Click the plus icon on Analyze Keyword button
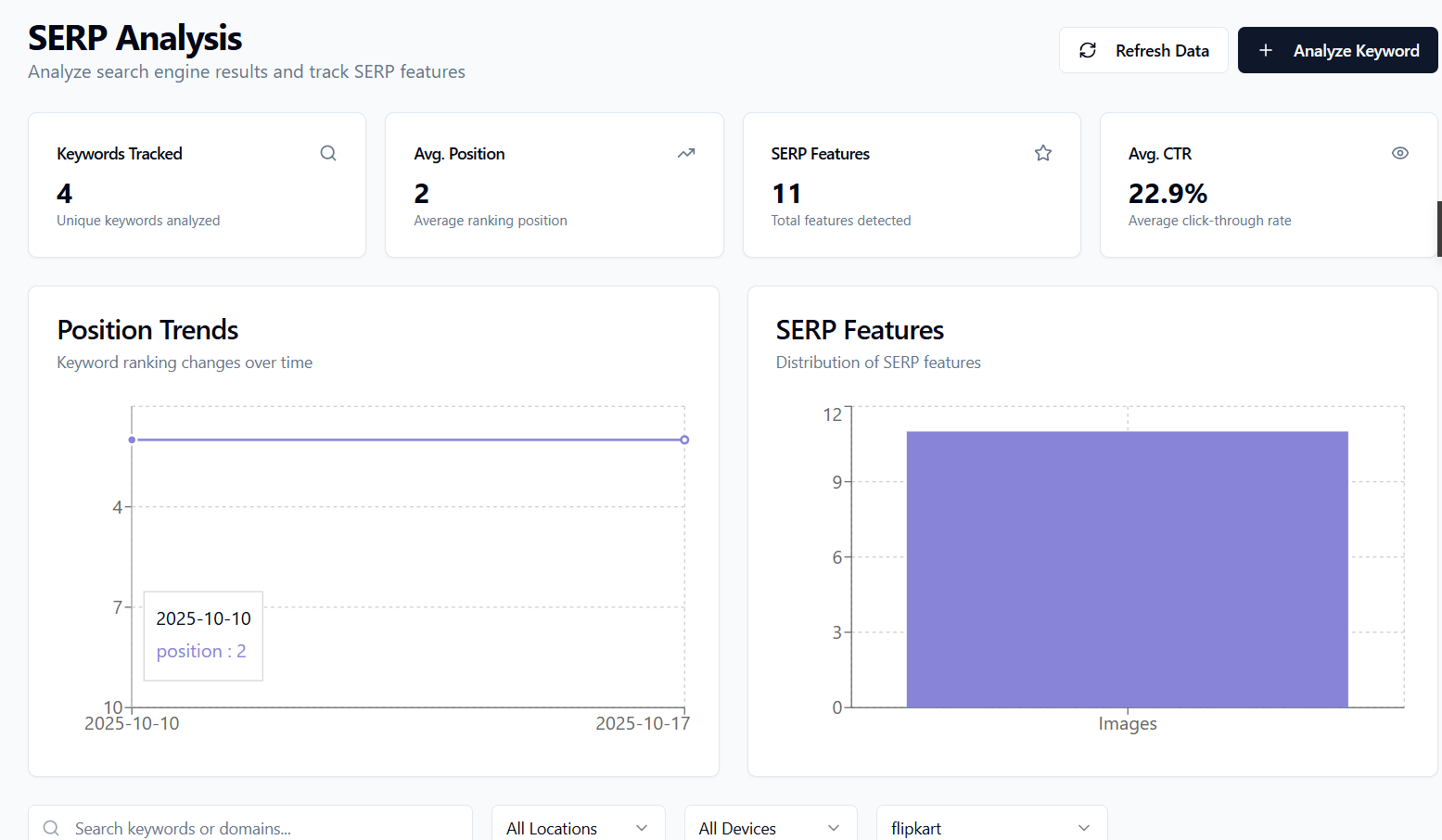Image resolution: width=1442 pixels, height=840 pixels. coord(1265,50)
